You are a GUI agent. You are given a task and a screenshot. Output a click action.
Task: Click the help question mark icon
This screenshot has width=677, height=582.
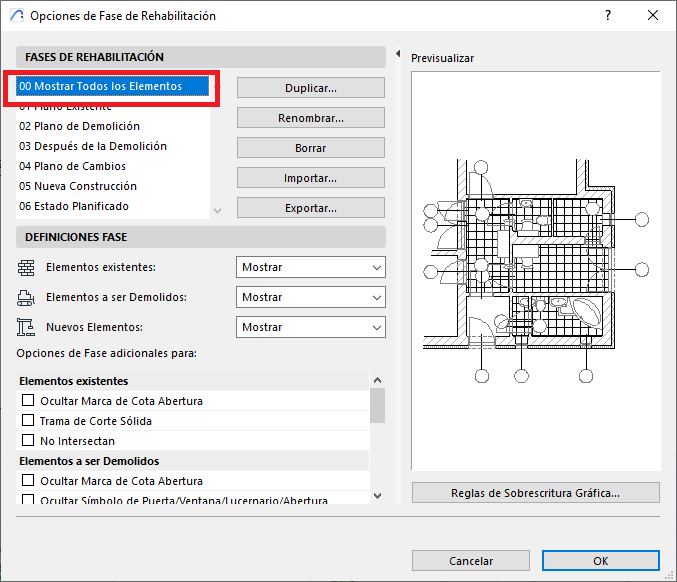[x=606, y=16]
